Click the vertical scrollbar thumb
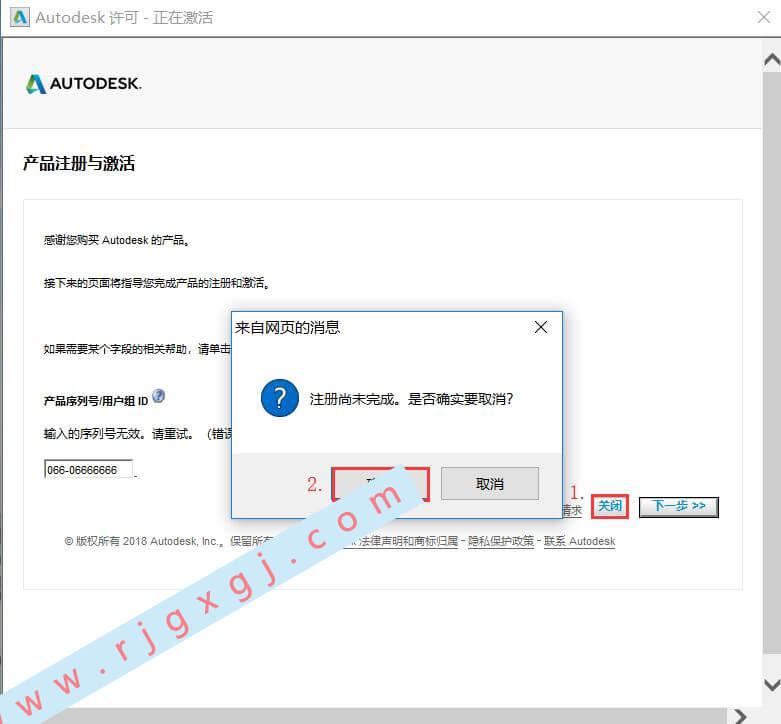The image size is (781, 724). (x=772, y=362)
